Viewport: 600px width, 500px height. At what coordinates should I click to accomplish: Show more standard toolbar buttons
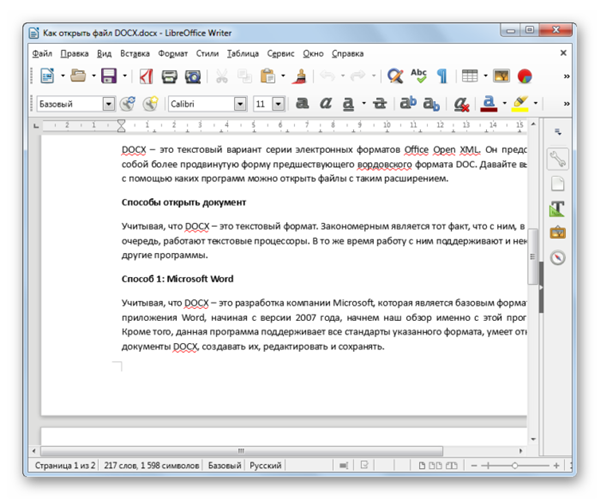coord(567,76)
